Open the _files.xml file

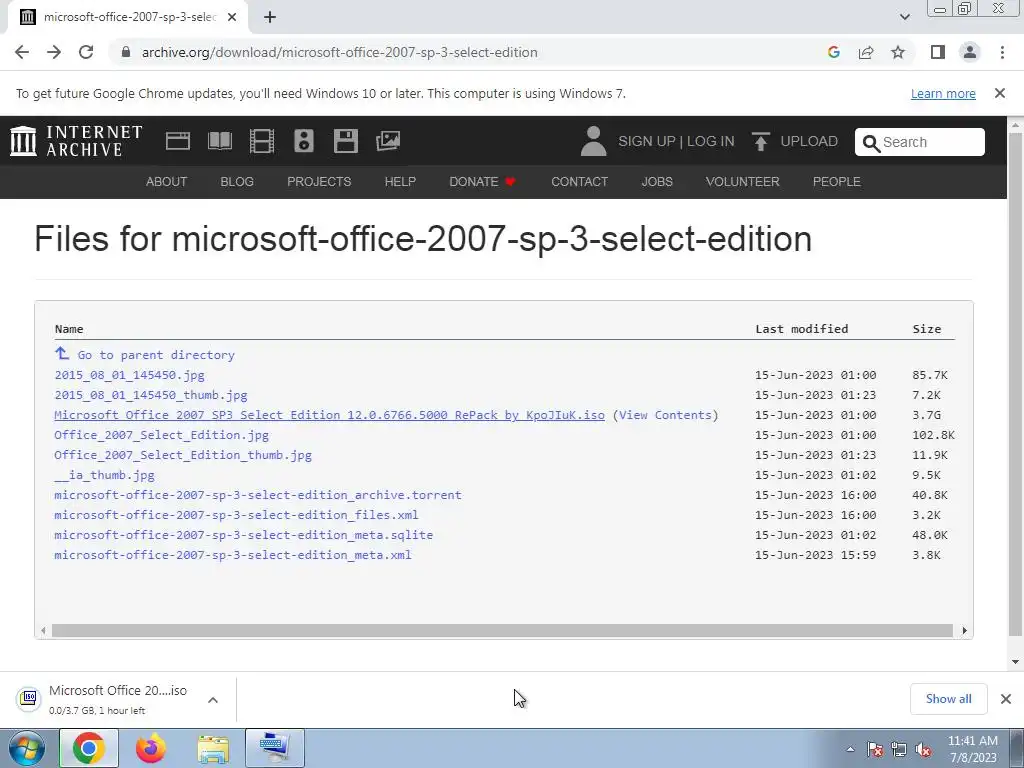click(236, 515)
